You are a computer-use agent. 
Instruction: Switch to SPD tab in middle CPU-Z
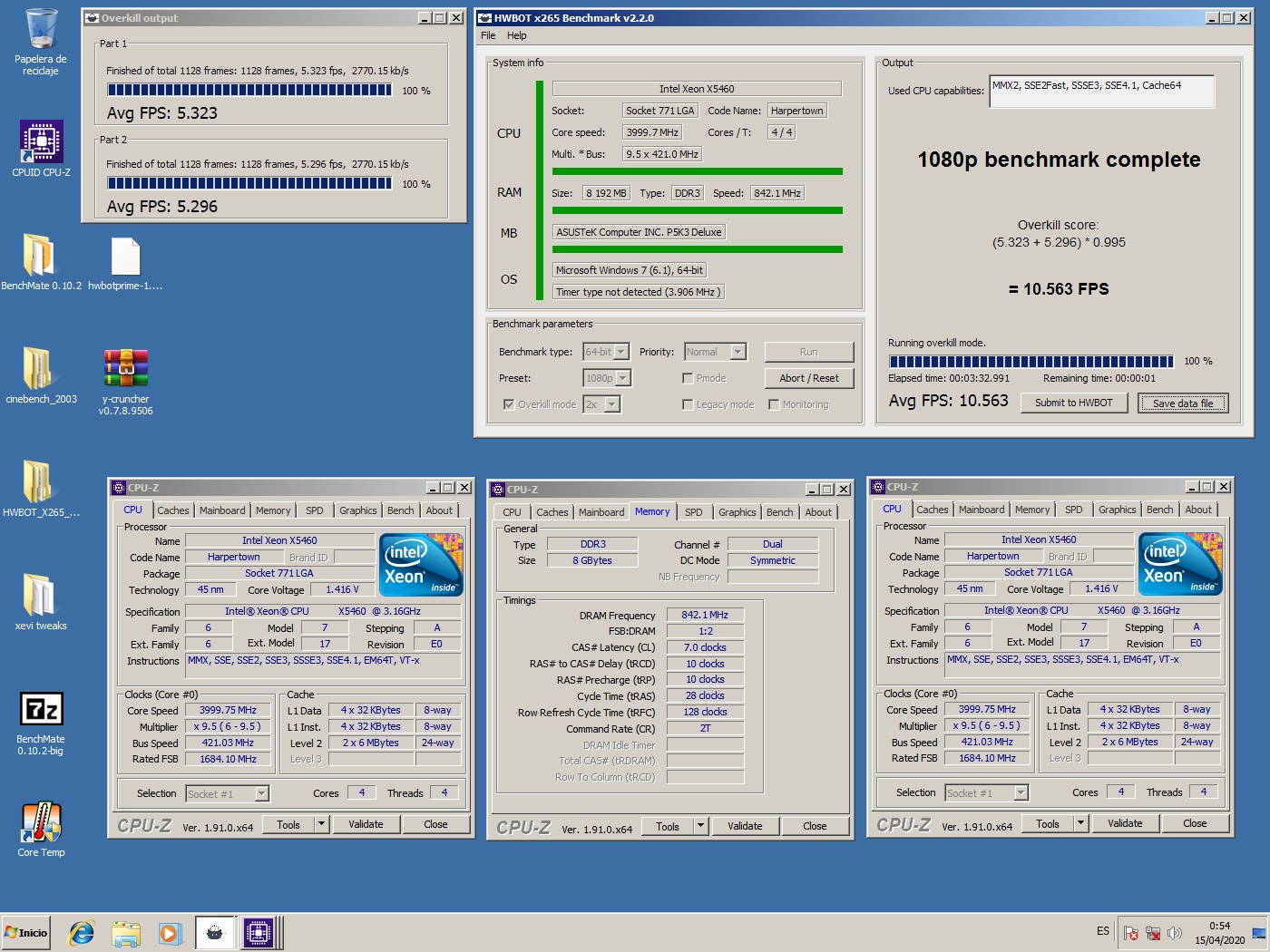[694, 512]
